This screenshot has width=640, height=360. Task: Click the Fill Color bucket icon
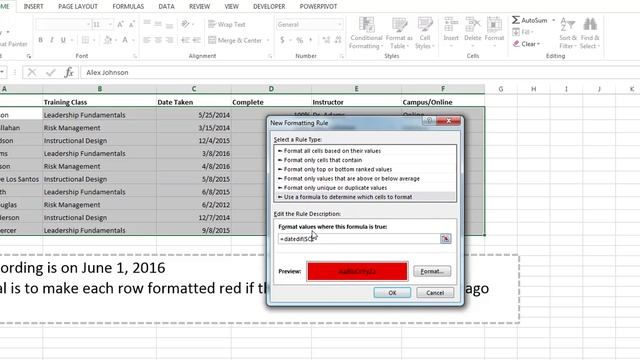(x=108, y=40)
